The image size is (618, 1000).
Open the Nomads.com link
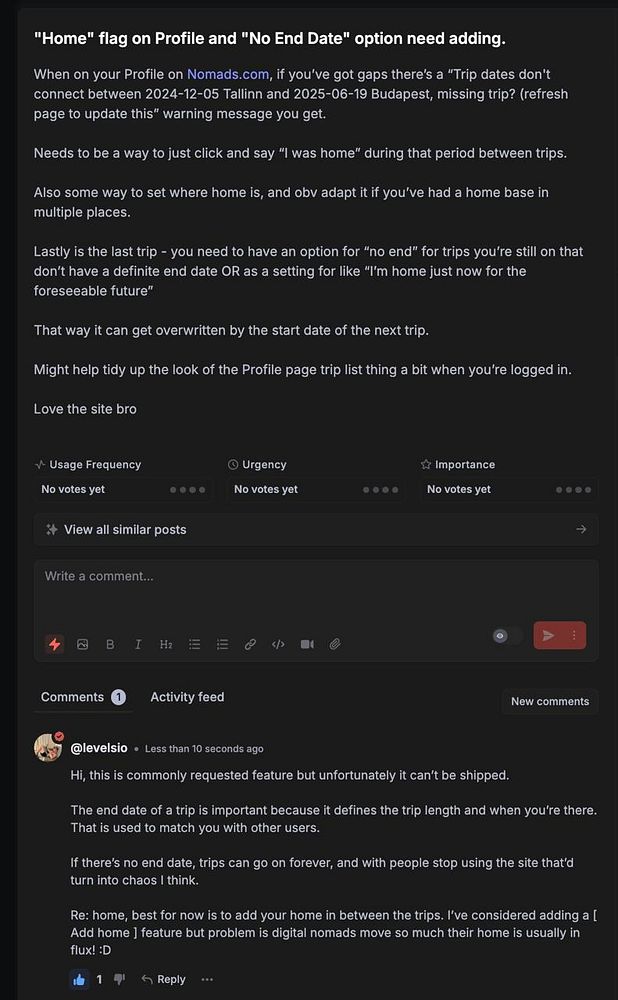point(227,74)
